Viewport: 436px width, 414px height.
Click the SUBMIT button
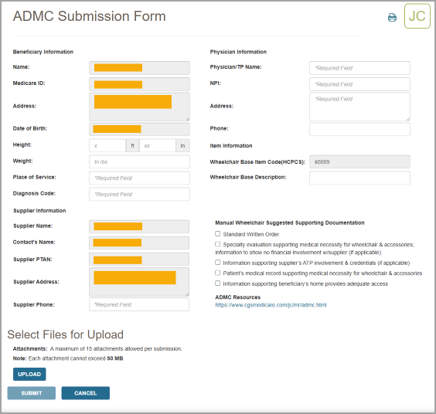31,393
